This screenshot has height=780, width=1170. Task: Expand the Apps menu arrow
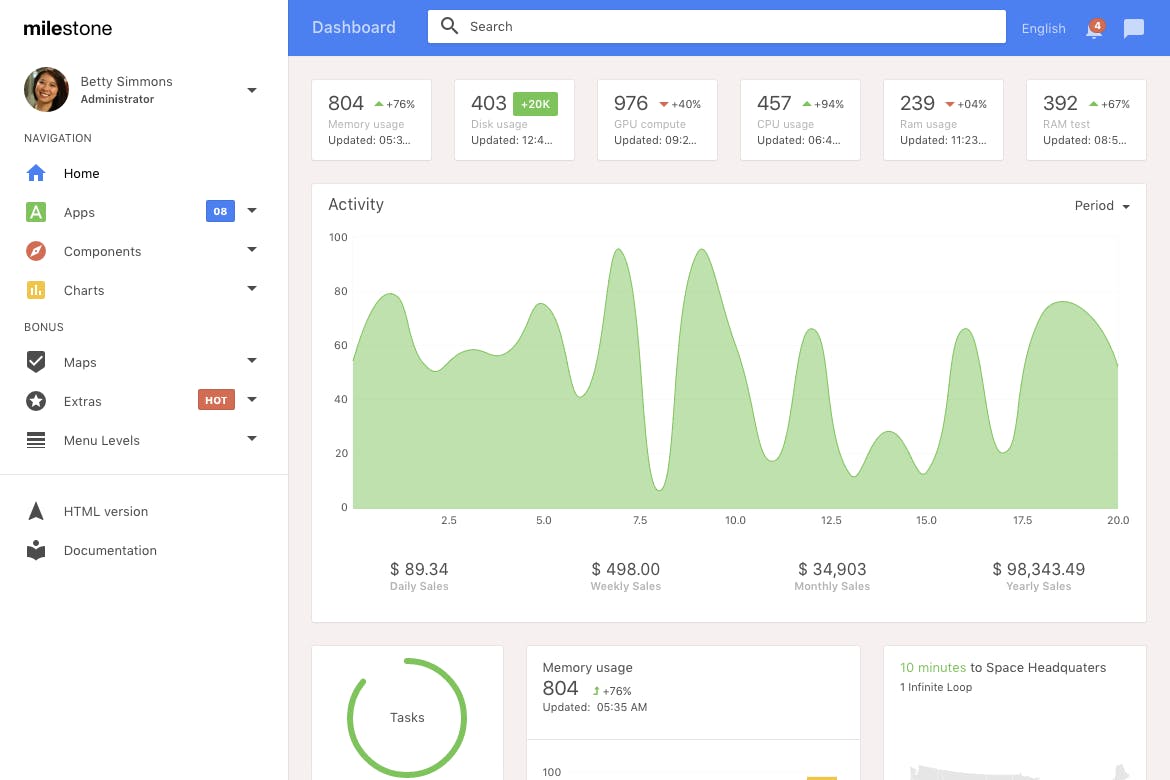[x=252, y=211]
